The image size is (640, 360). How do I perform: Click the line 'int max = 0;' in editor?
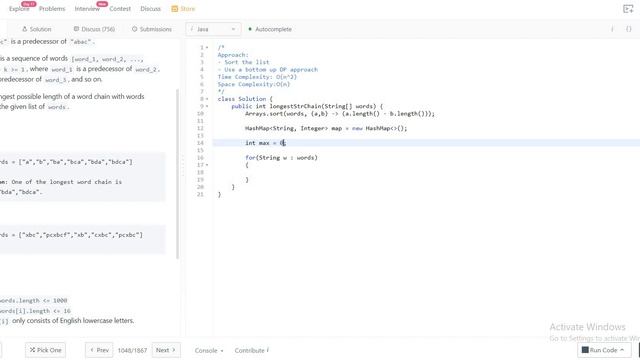point(265,143)
